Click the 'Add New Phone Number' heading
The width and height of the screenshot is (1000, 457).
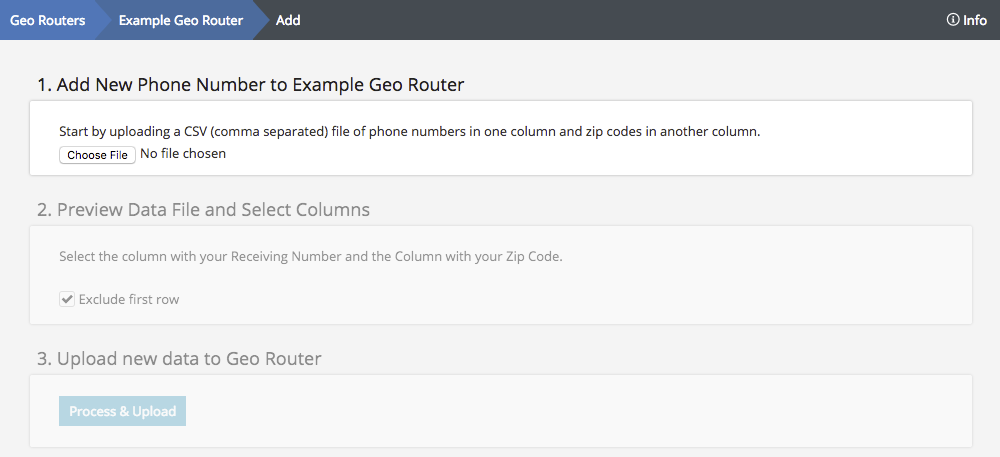coord(251,85)
